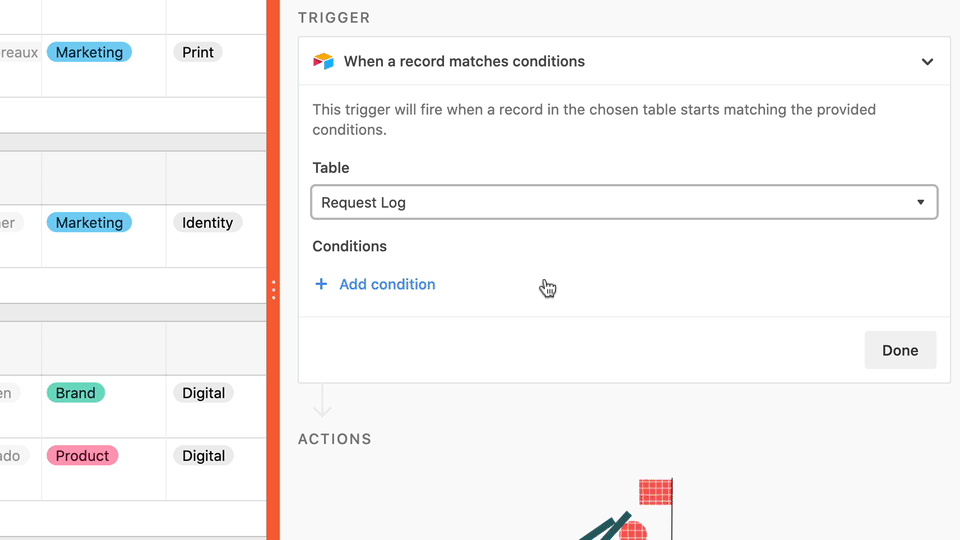Click the Digital tag in the Product row
This screenshot has height=540, width=960.
[203, 456]
